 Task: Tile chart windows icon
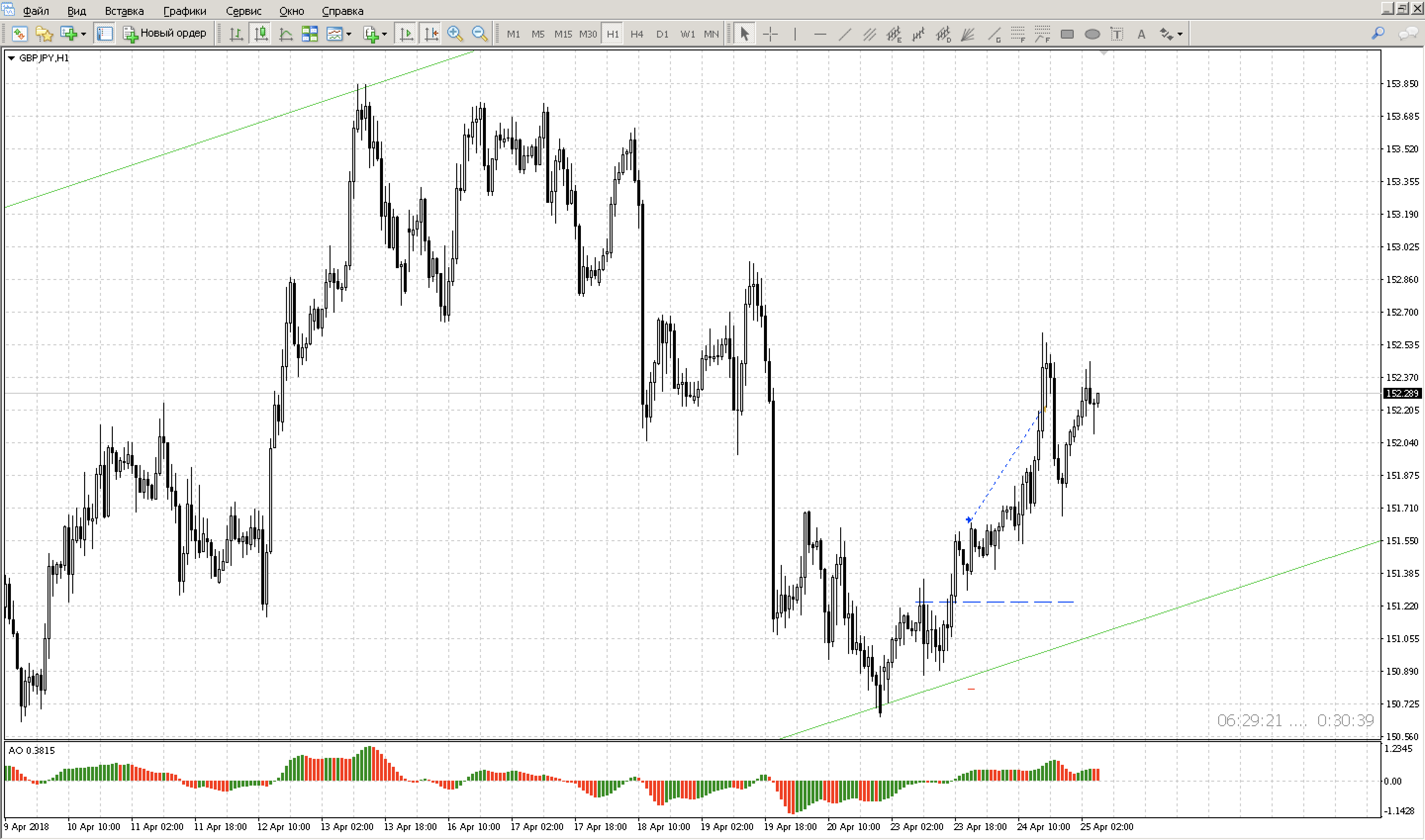tap(310, 34)
